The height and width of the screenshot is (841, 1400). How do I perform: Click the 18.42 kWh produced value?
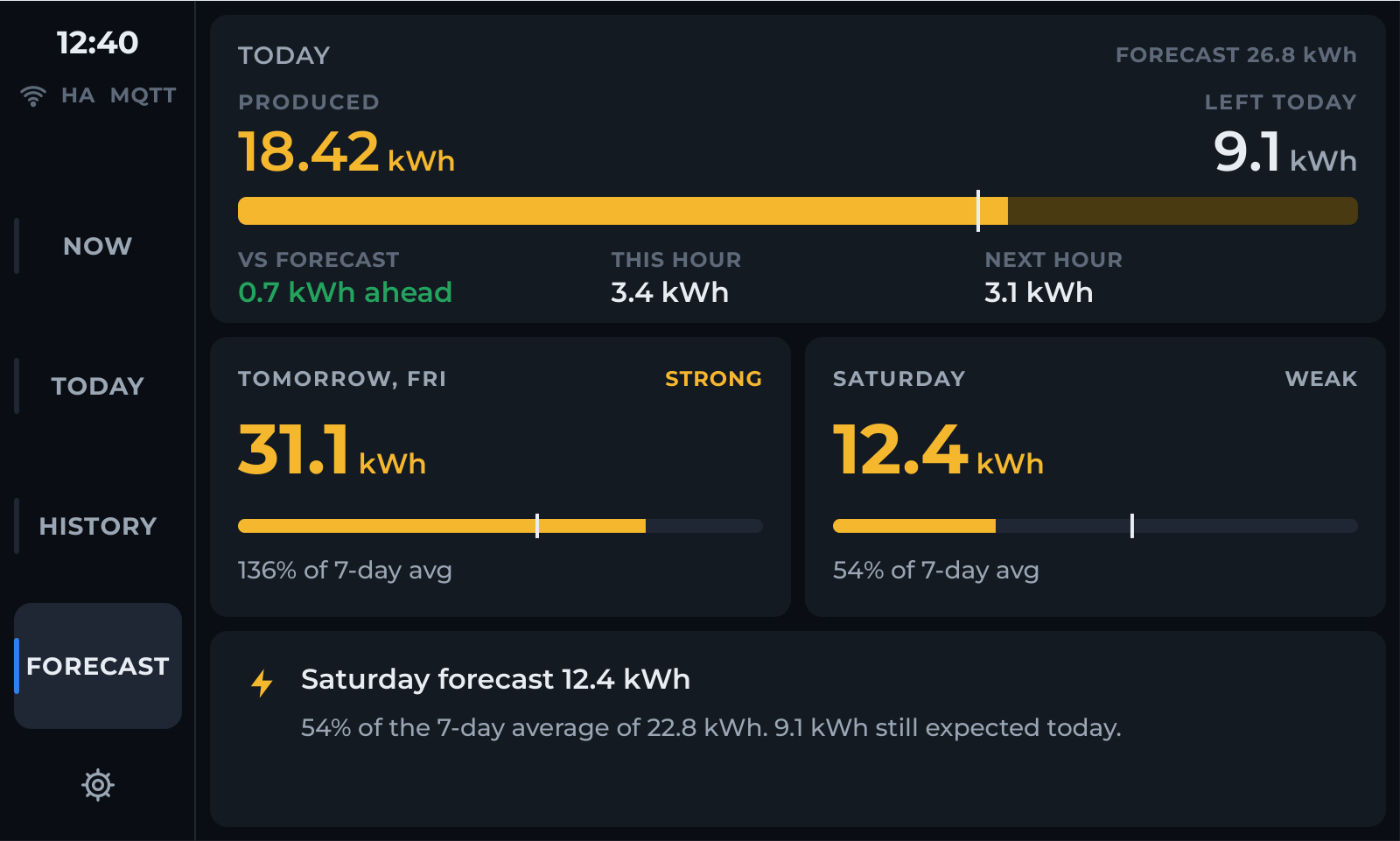pos(346,152)
